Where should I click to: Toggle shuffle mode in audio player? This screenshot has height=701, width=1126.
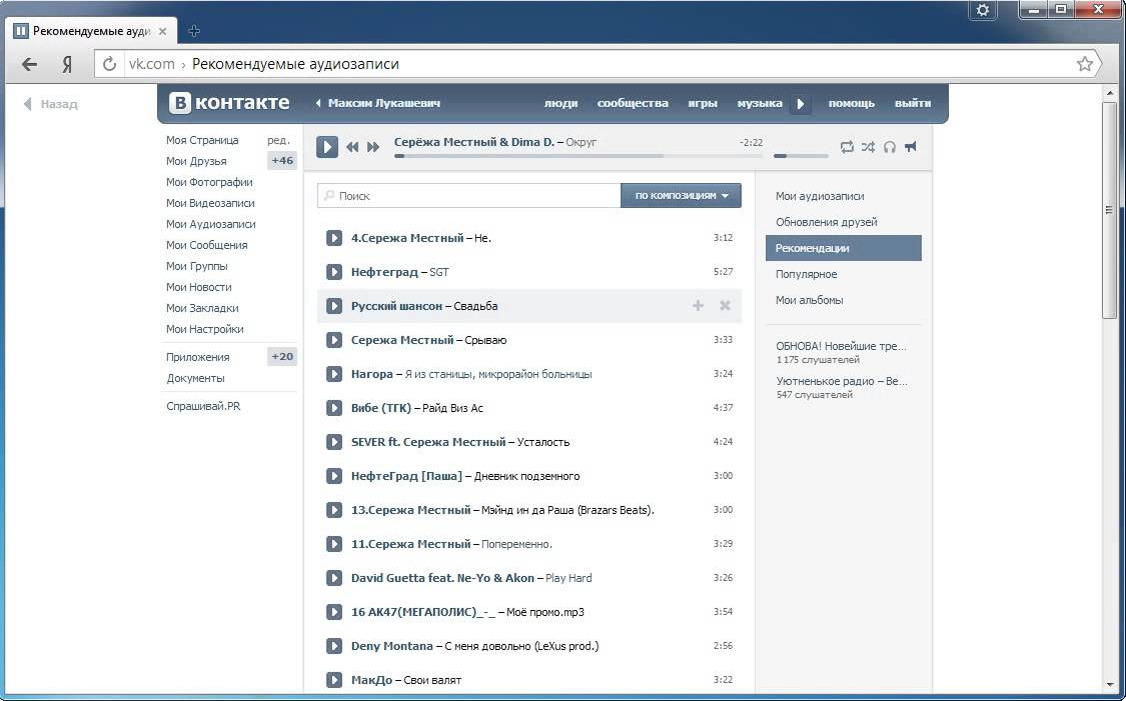tap(868, 147)
